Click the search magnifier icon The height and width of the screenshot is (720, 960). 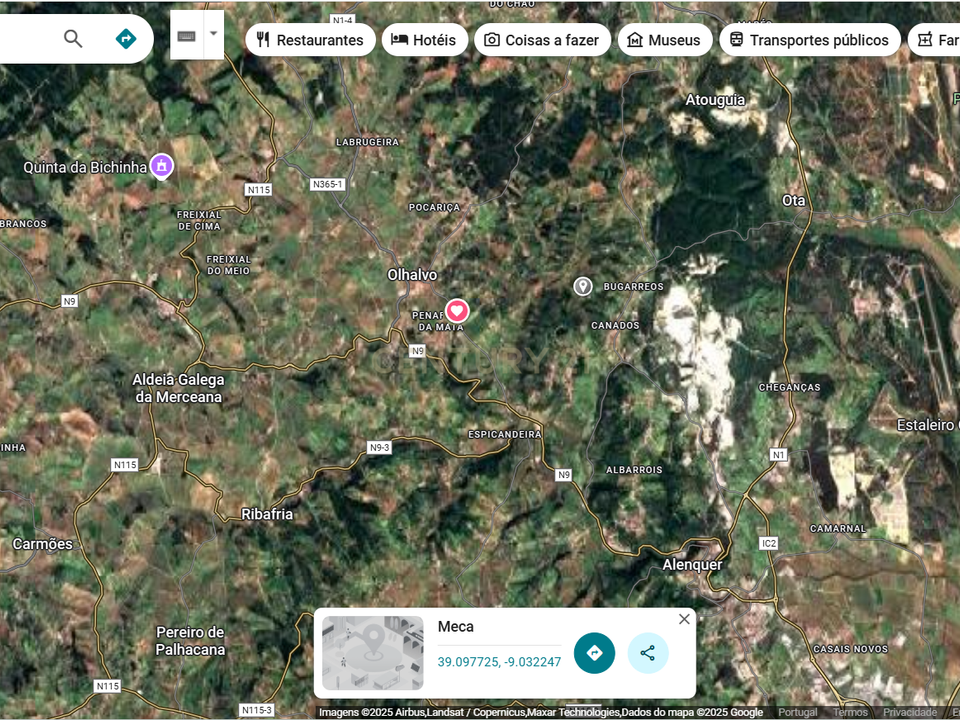73,39
